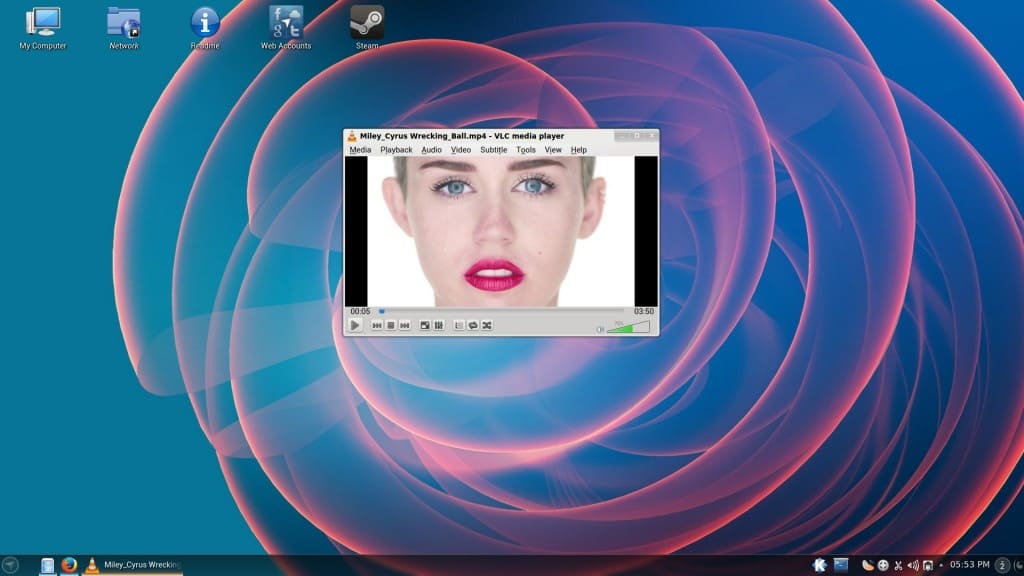This screenshot has width=1024, height=576.
Task: Adjust the VLC volume slider
Action: pos(628,327)
